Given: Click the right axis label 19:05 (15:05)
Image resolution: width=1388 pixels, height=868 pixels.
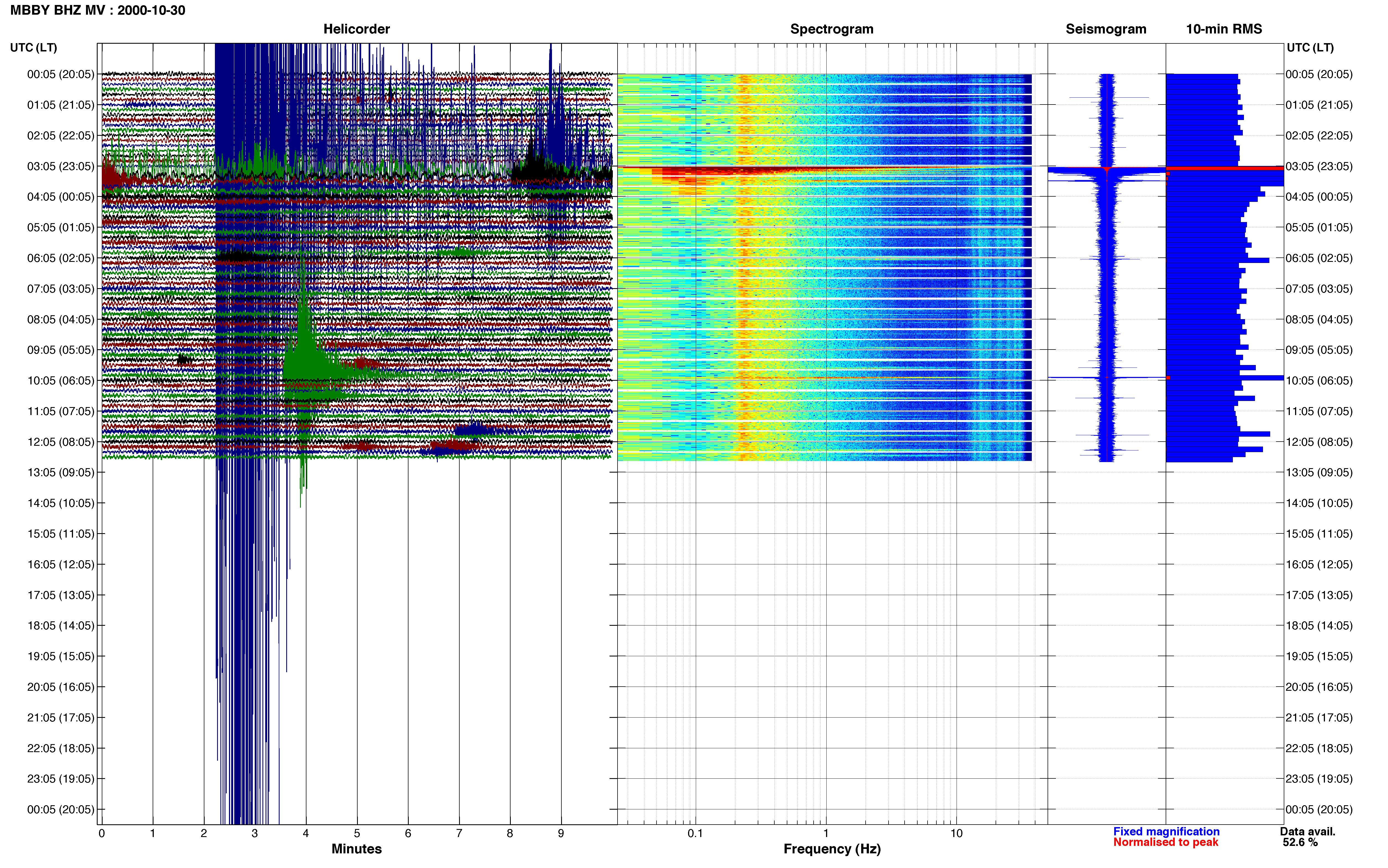Looking at the screenshot, I should [x=1319, y=656].
